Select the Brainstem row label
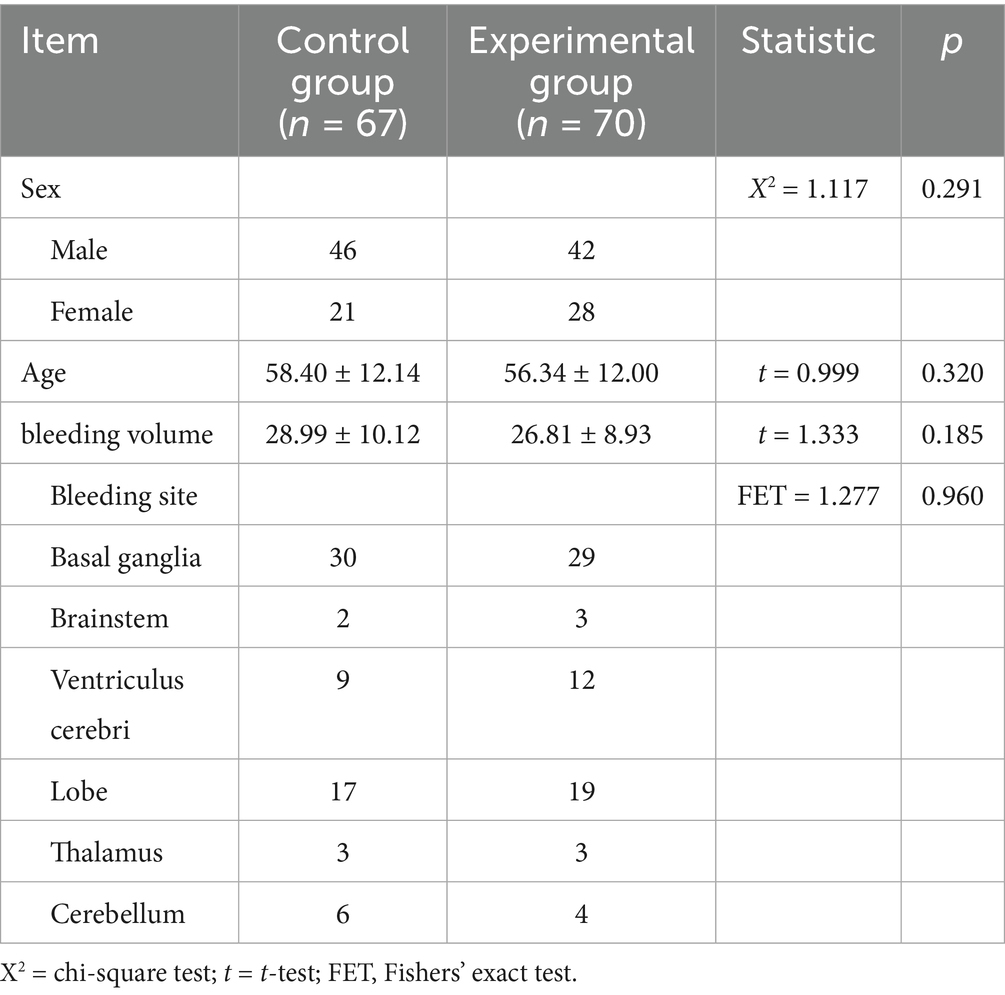 coord(109,618)
